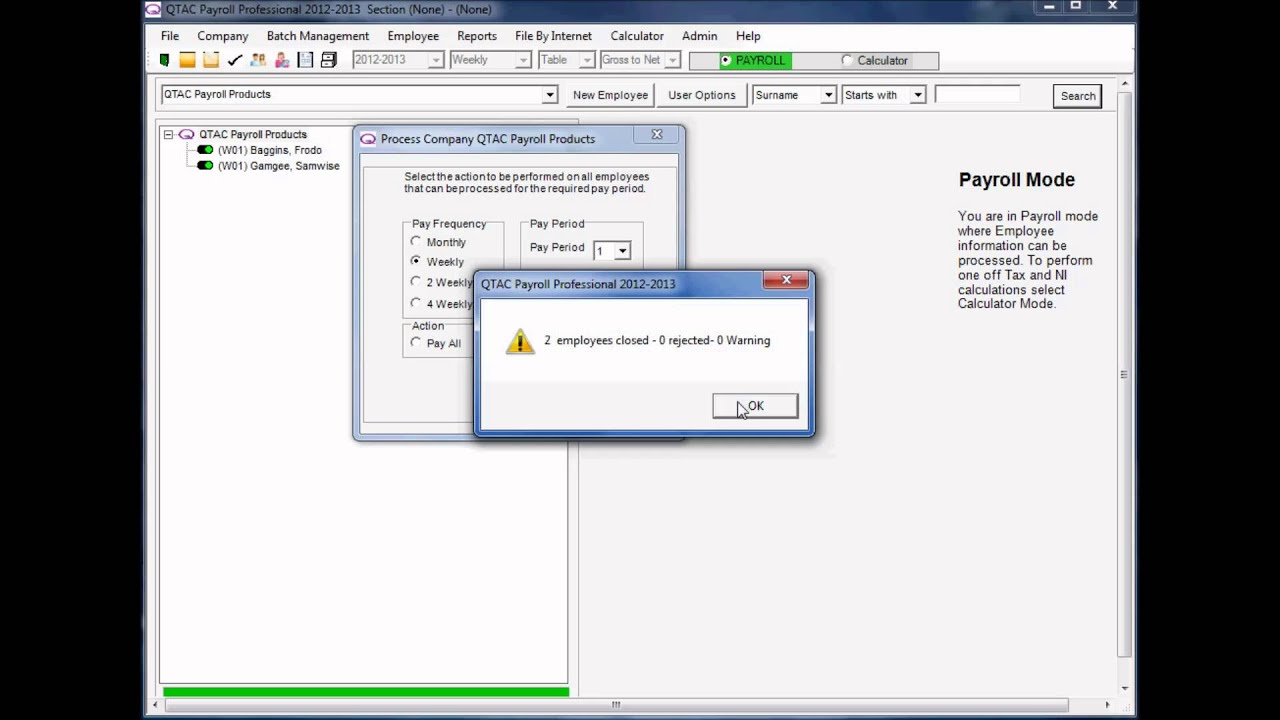This screenshot has height=720, width=1280.
Task: Open the File By Internet menu
Action: click(x=553, y=36)
